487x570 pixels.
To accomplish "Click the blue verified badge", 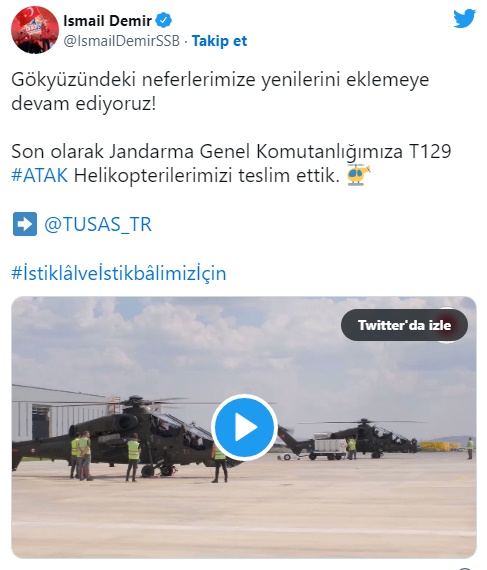I will 164,20.
